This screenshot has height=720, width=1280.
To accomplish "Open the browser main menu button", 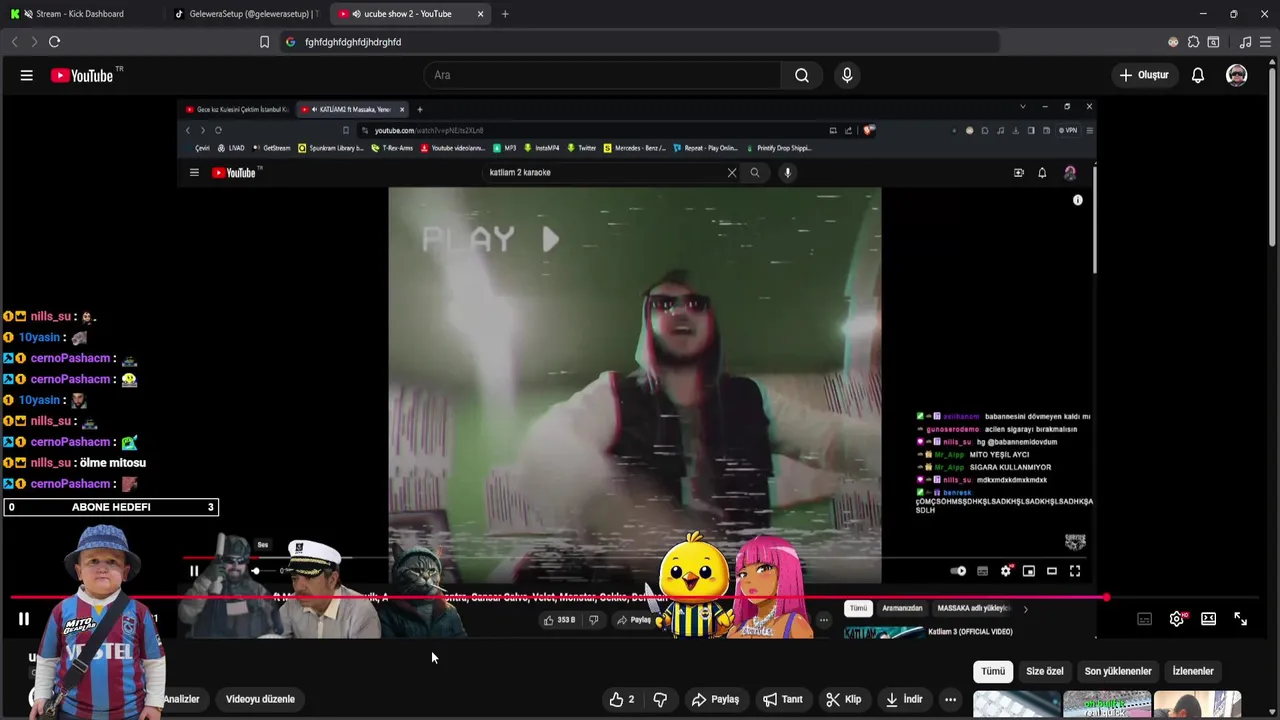I will [x=1265, y=42].
